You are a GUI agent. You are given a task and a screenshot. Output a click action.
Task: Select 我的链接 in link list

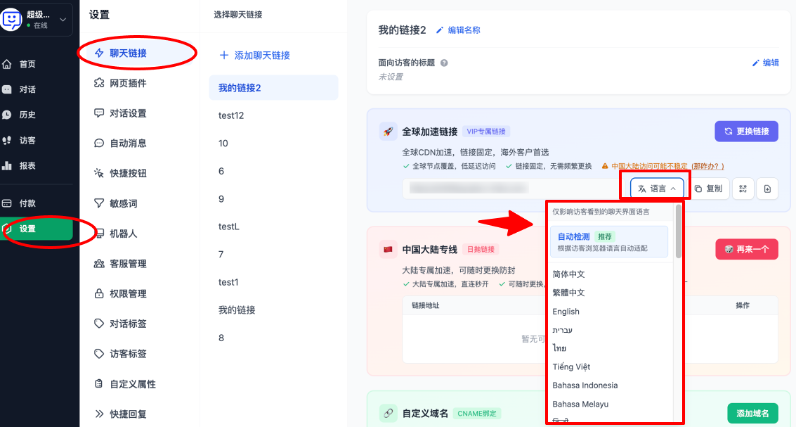point(237,310)
